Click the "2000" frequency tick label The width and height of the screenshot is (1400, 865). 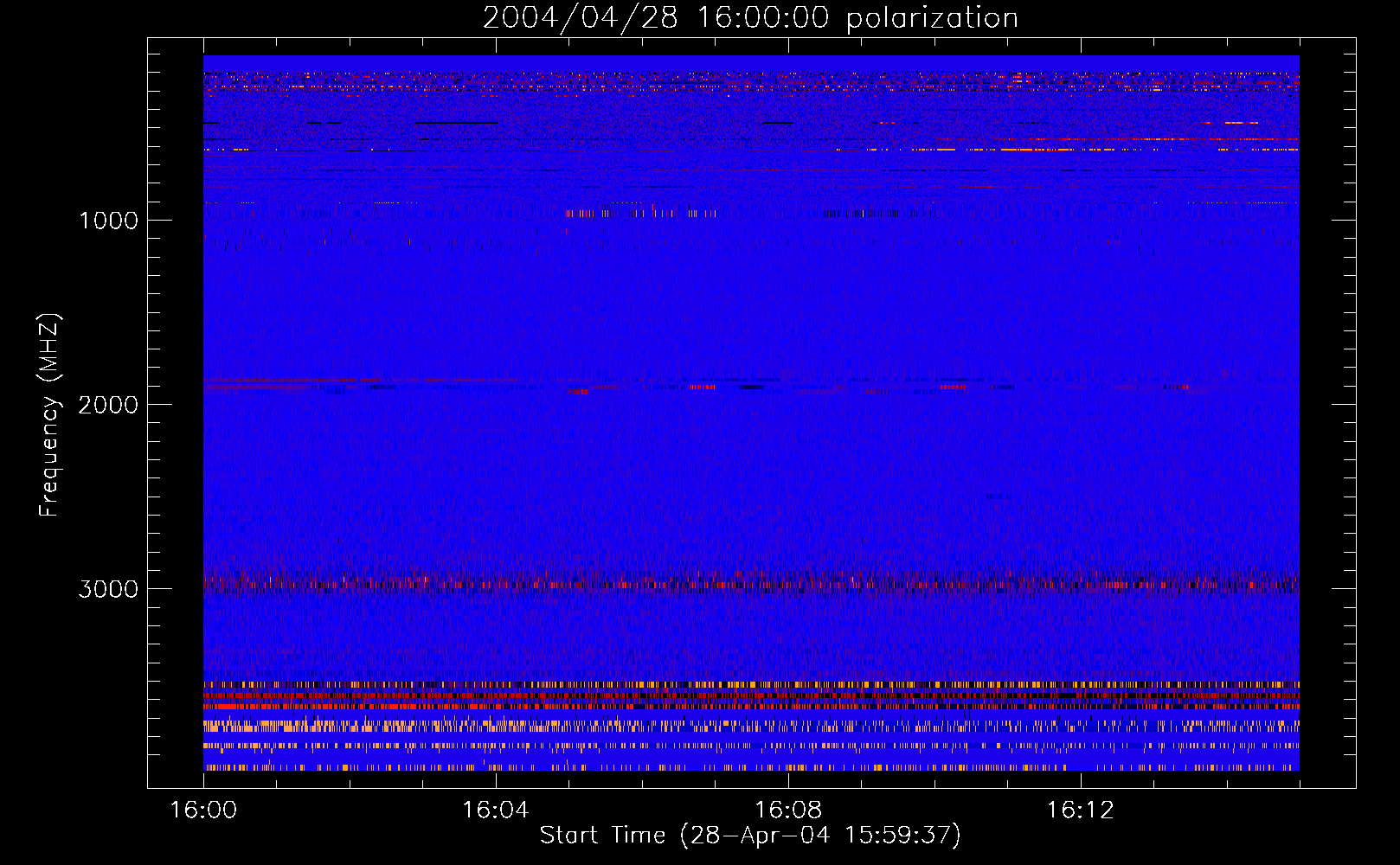pos(108,405)
